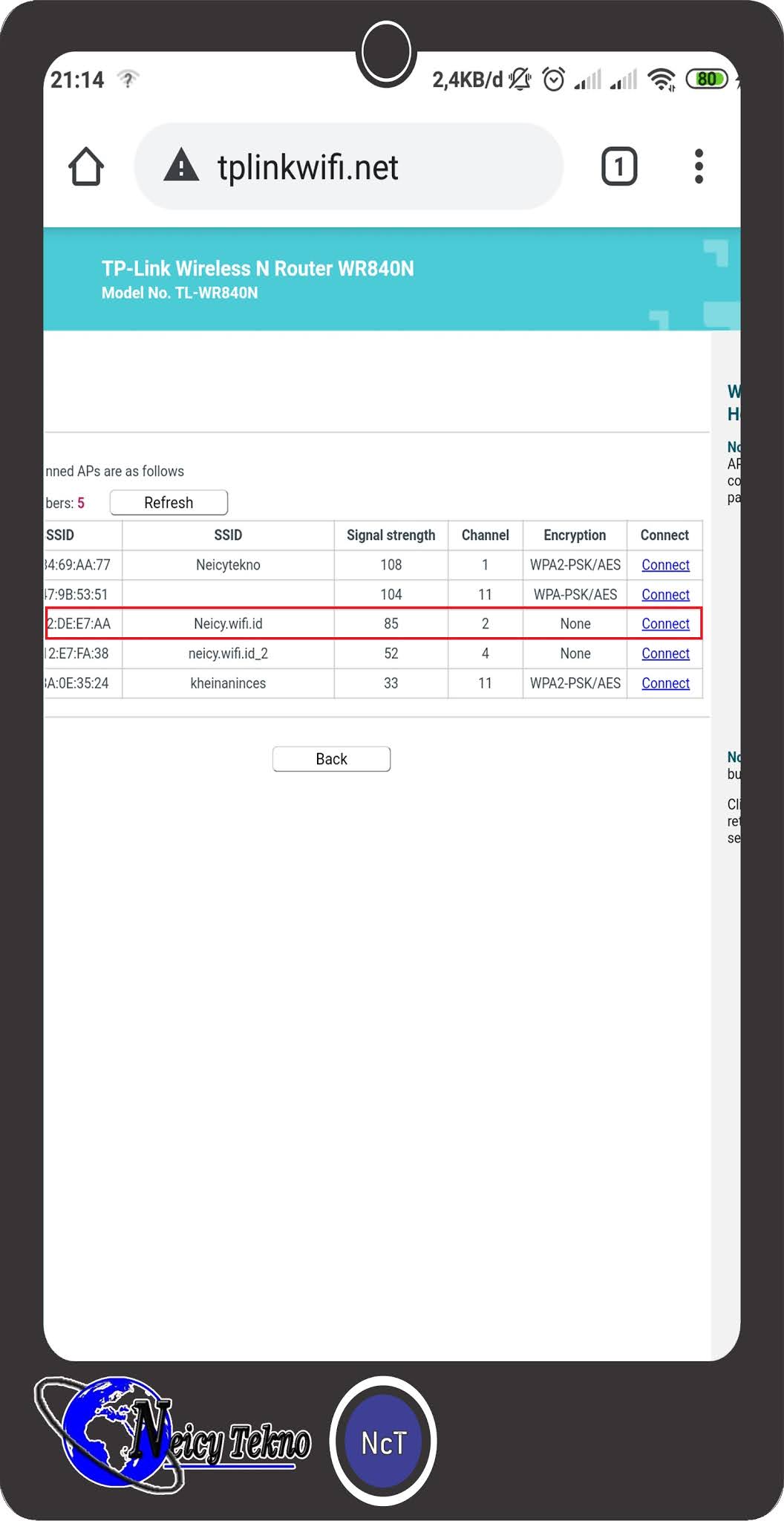
Task: Click signal strength value 33
Action: pyautogui.click(x=391, y=683)
